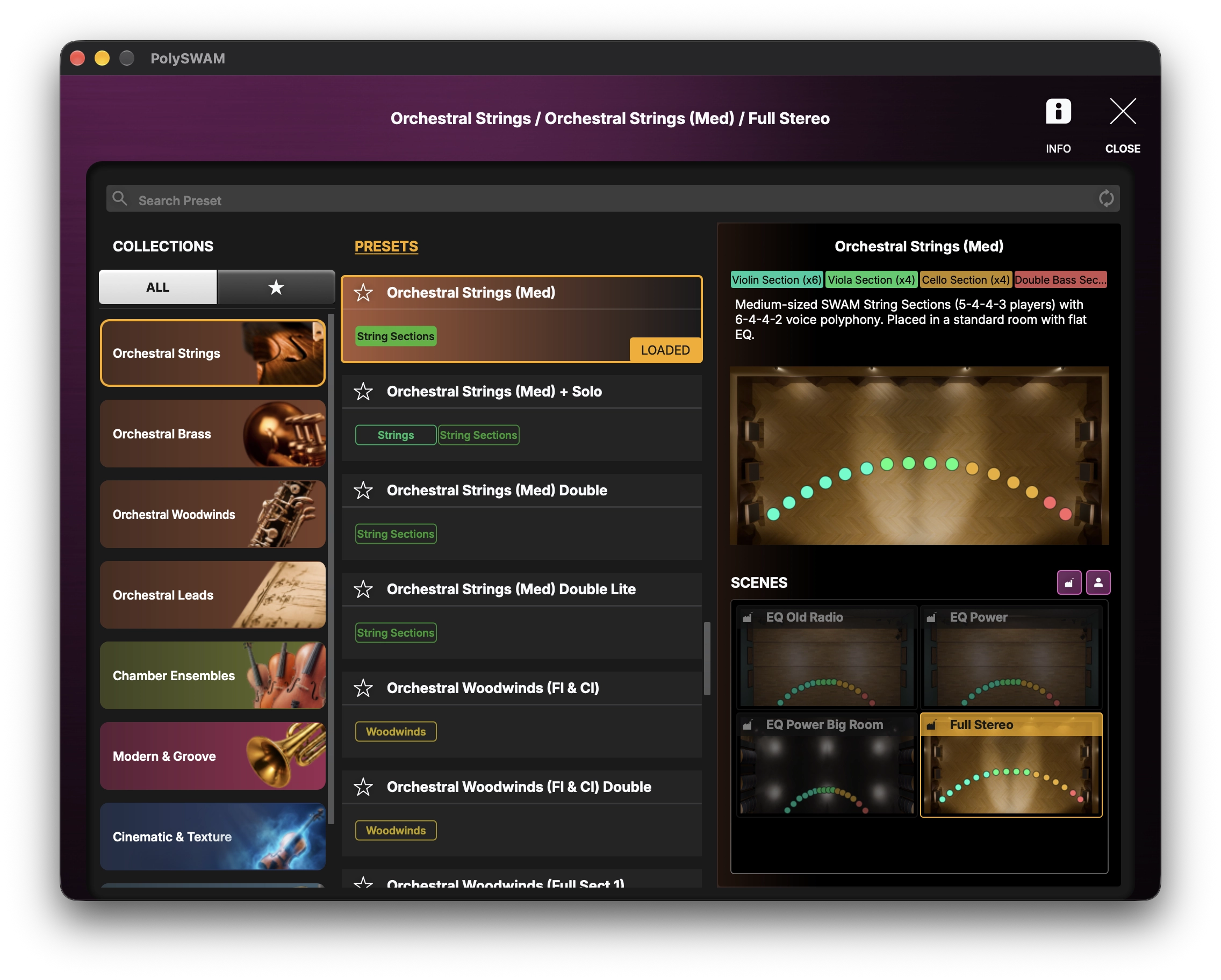Focus the Search Preset field
1221x980 pixels.
612,199
